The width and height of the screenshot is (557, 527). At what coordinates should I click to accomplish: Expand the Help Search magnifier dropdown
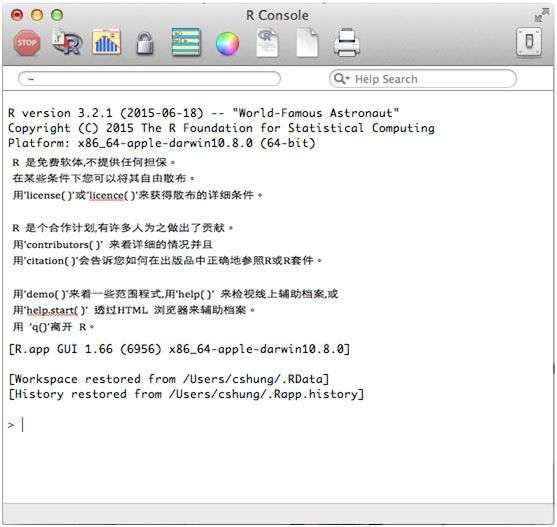(342, 78)
